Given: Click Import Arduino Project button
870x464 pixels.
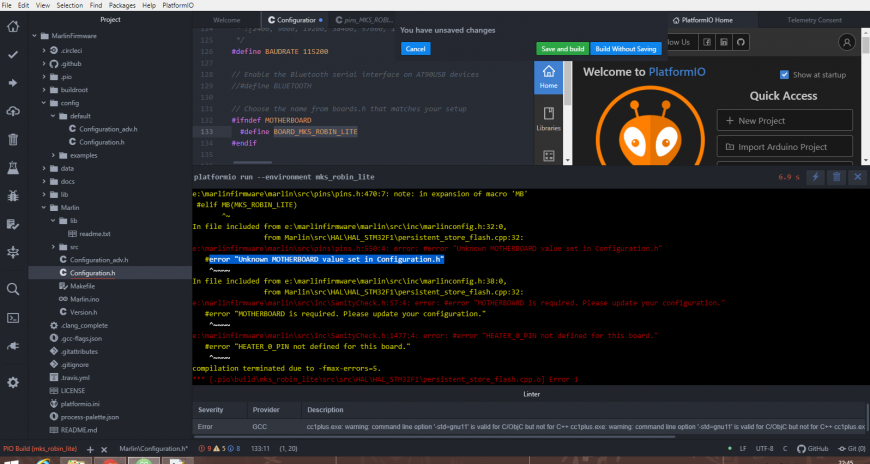Looking at the screenshot, I should (785, 147).
